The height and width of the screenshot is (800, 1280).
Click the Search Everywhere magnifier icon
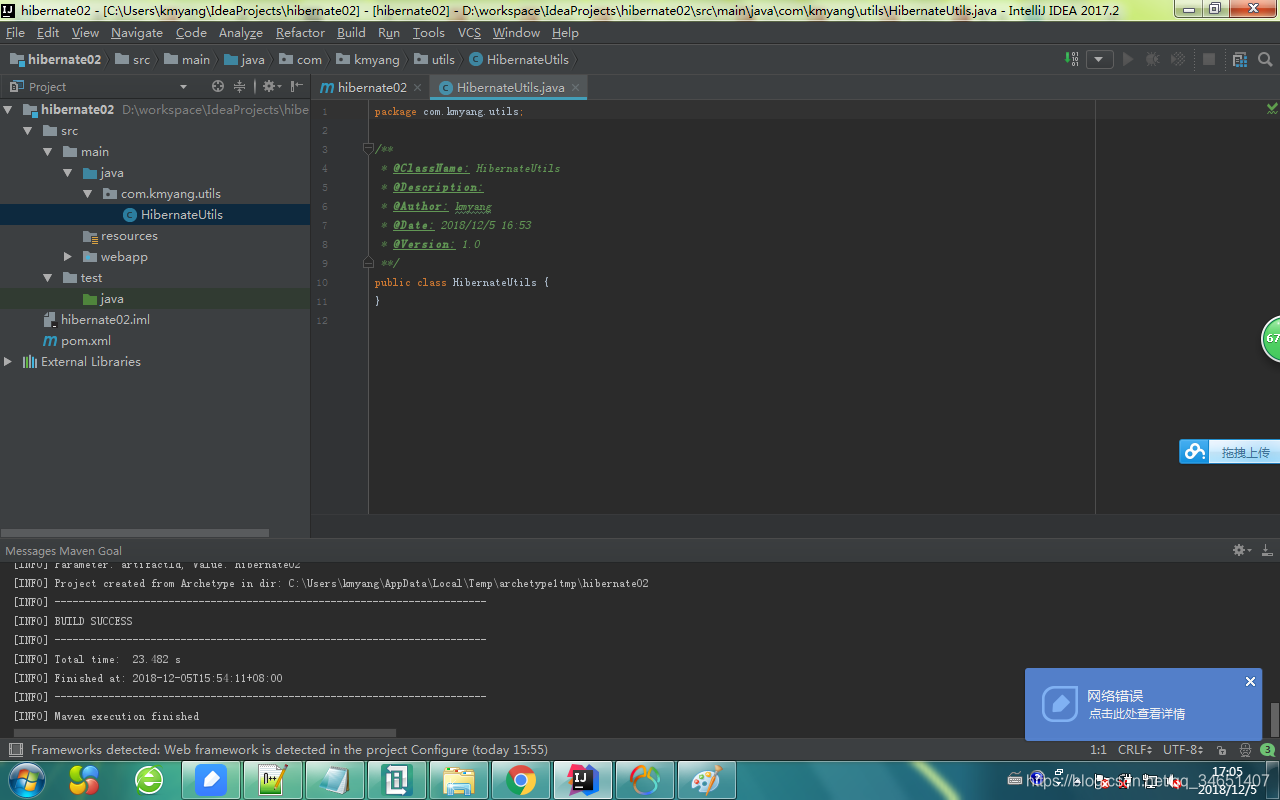pos(1265,59)
